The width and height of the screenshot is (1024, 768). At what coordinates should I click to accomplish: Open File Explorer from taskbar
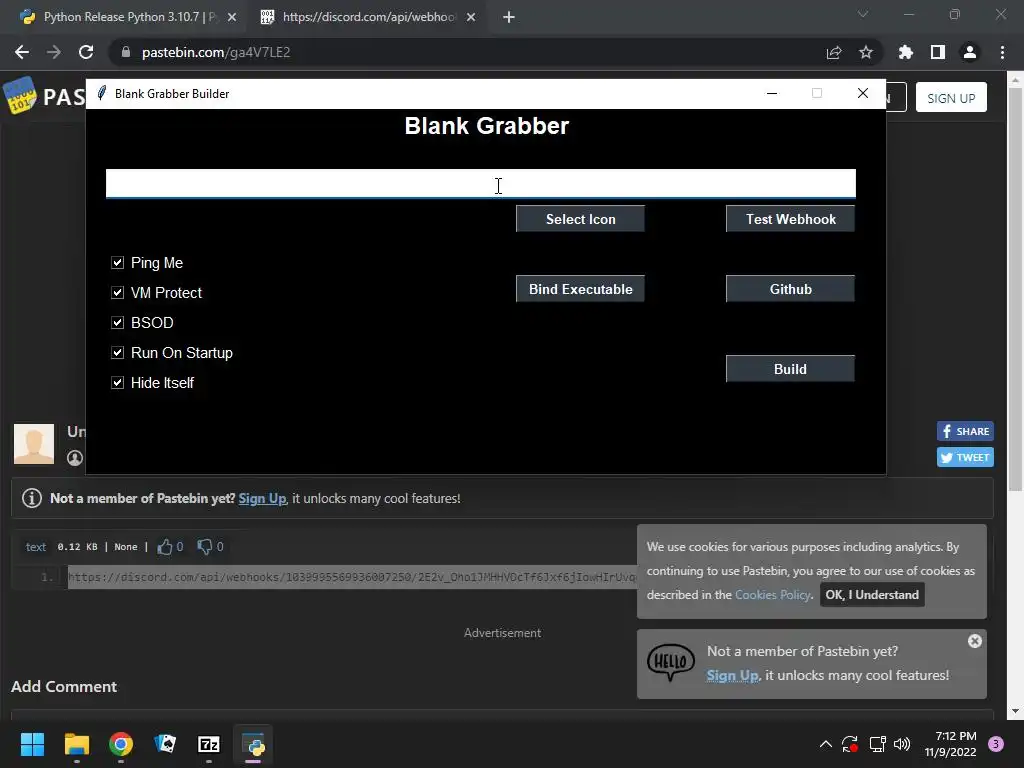(x=76, y=744)
